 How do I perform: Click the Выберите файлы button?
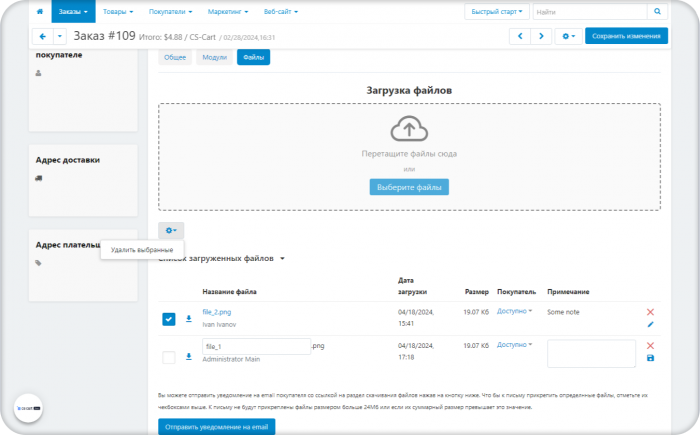[x=409, y=187]
